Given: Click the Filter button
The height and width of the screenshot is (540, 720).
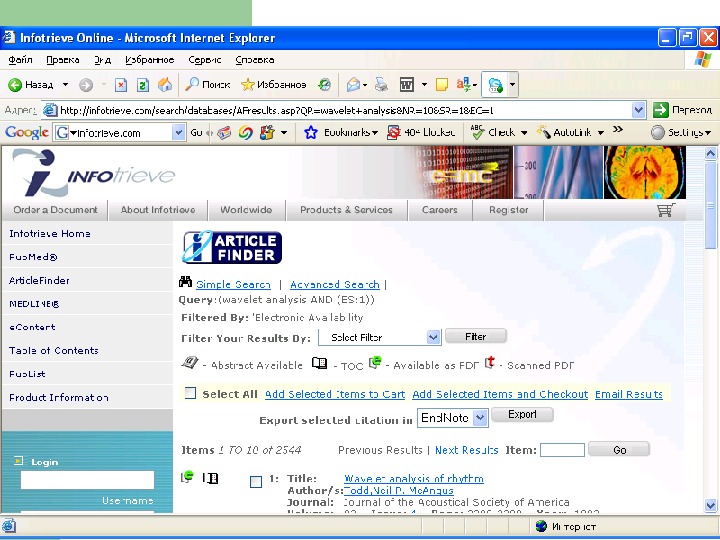Looking at the screenshot, I should point(476,337).
